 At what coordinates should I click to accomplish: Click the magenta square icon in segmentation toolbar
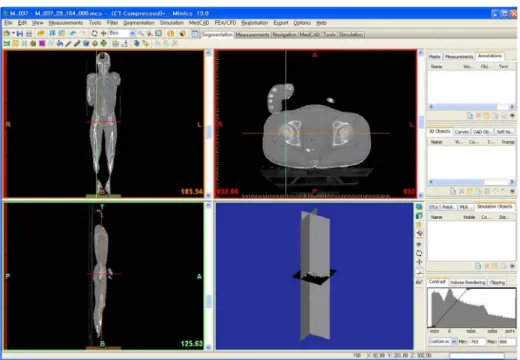coord(42,43)
